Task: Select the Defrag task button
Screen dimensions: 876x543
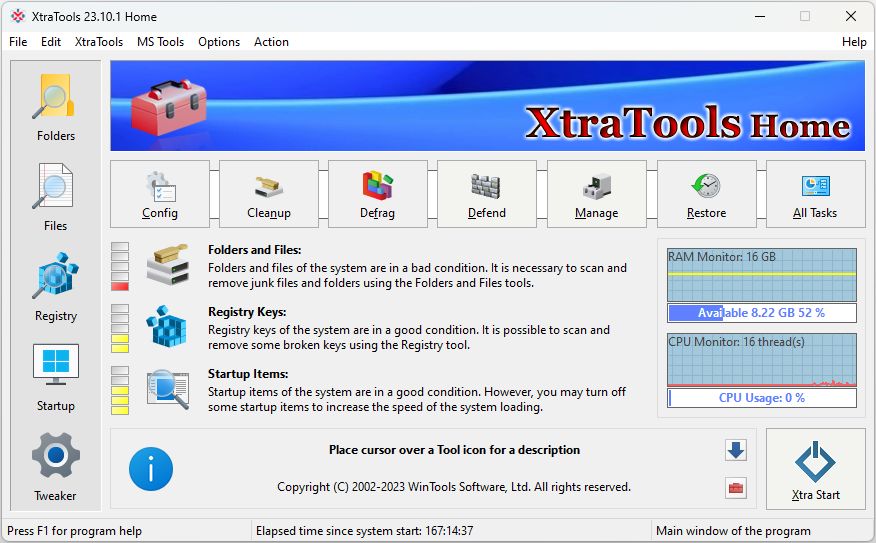Action: 378,194
